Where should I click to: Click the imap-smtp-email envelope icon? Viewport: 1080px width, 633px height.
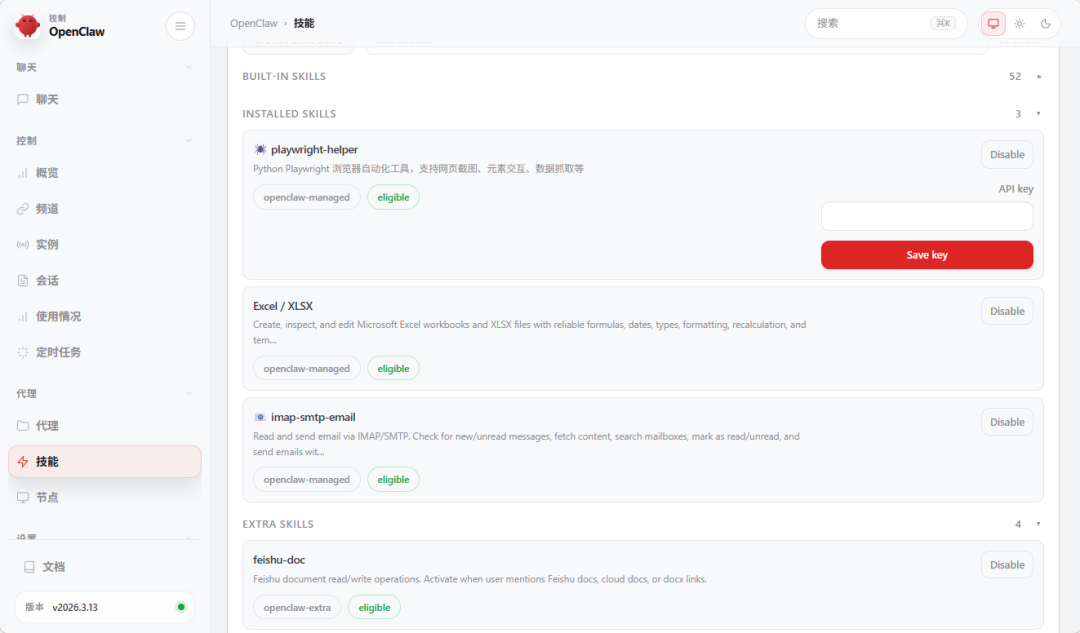[x=260, y=417]
